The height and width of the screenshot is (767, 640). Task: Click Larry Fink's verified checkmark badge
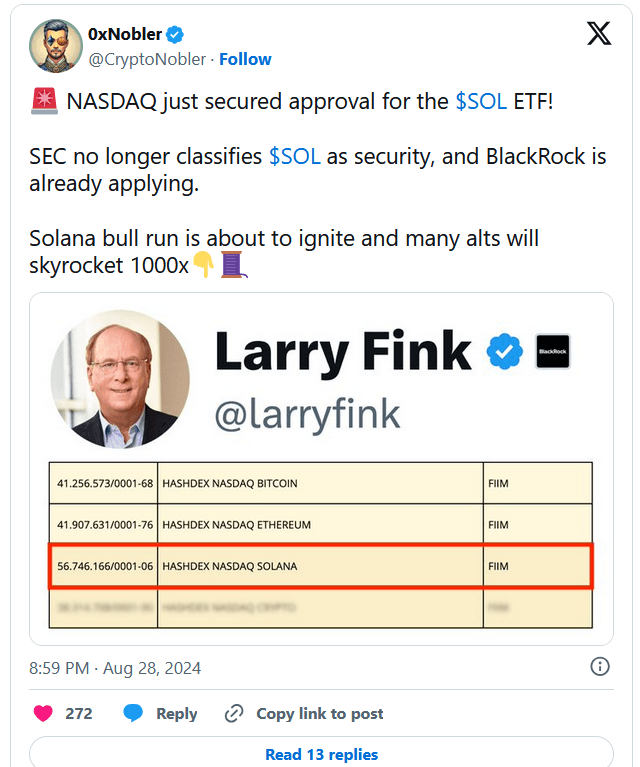[504, 352]
